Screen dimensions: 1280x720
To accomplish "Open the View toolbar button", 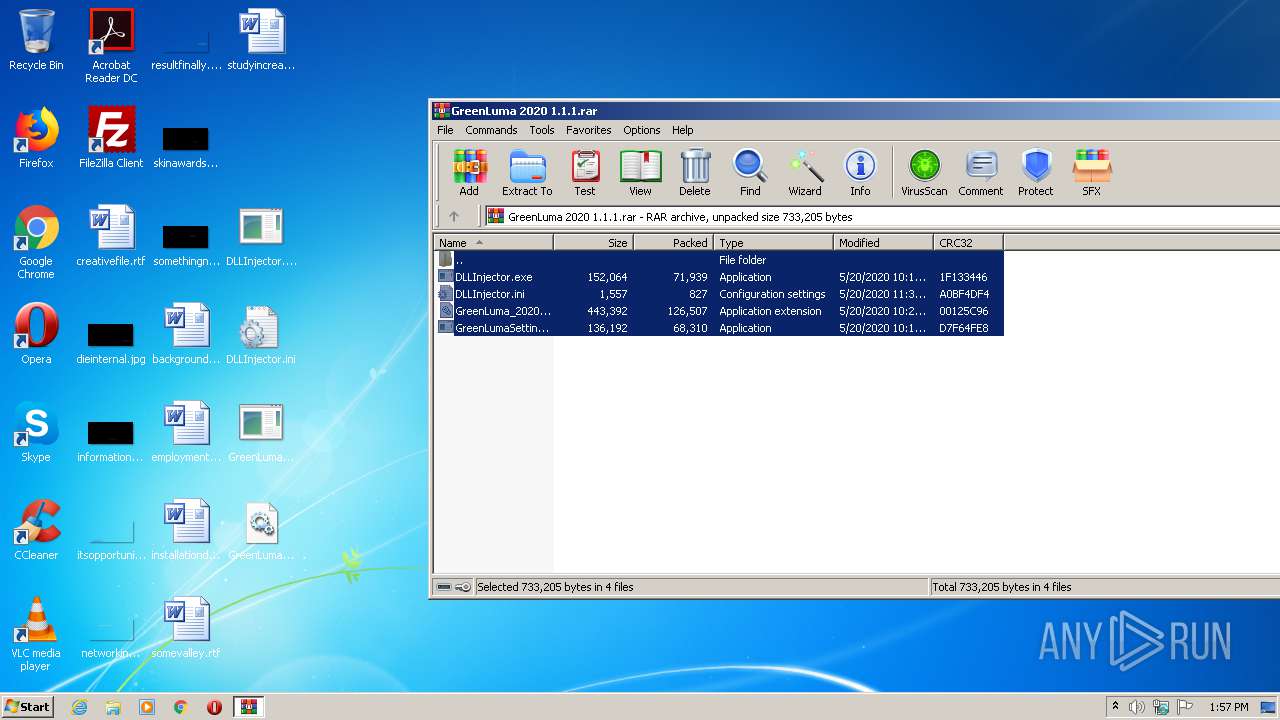I will pos(640,172).
